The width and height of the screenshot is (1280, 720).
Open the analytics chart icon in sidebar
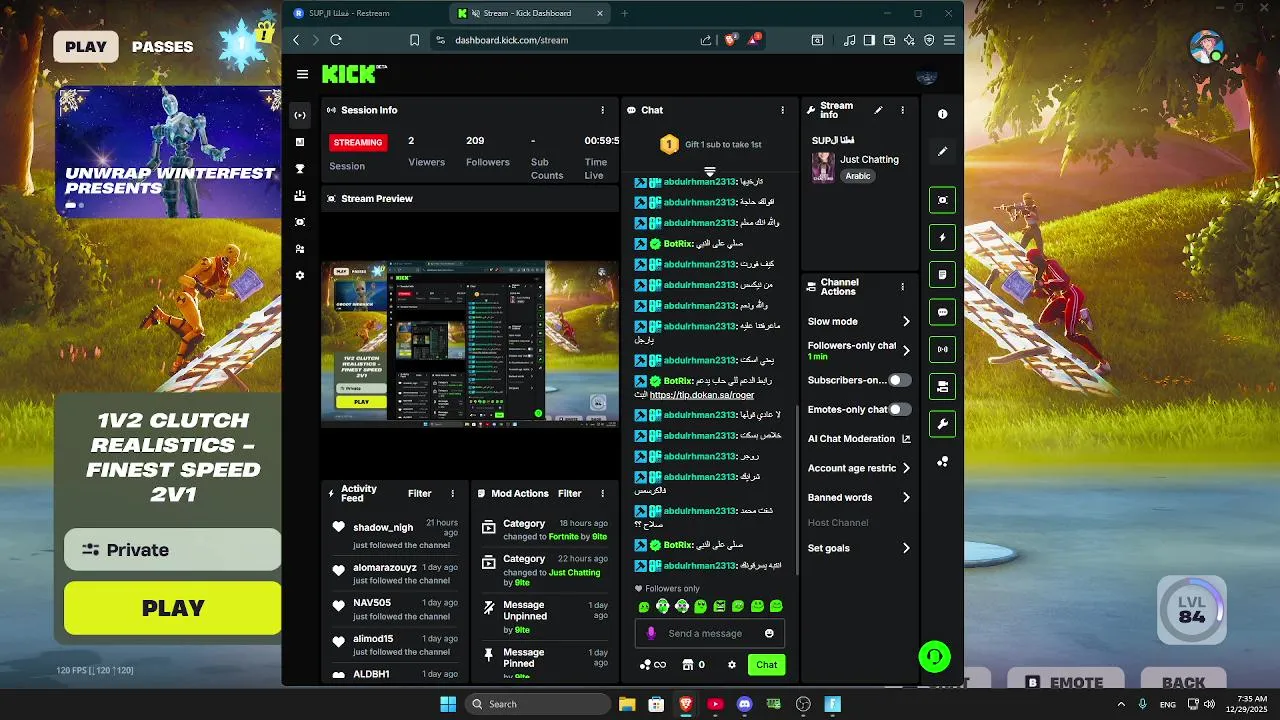300,142
